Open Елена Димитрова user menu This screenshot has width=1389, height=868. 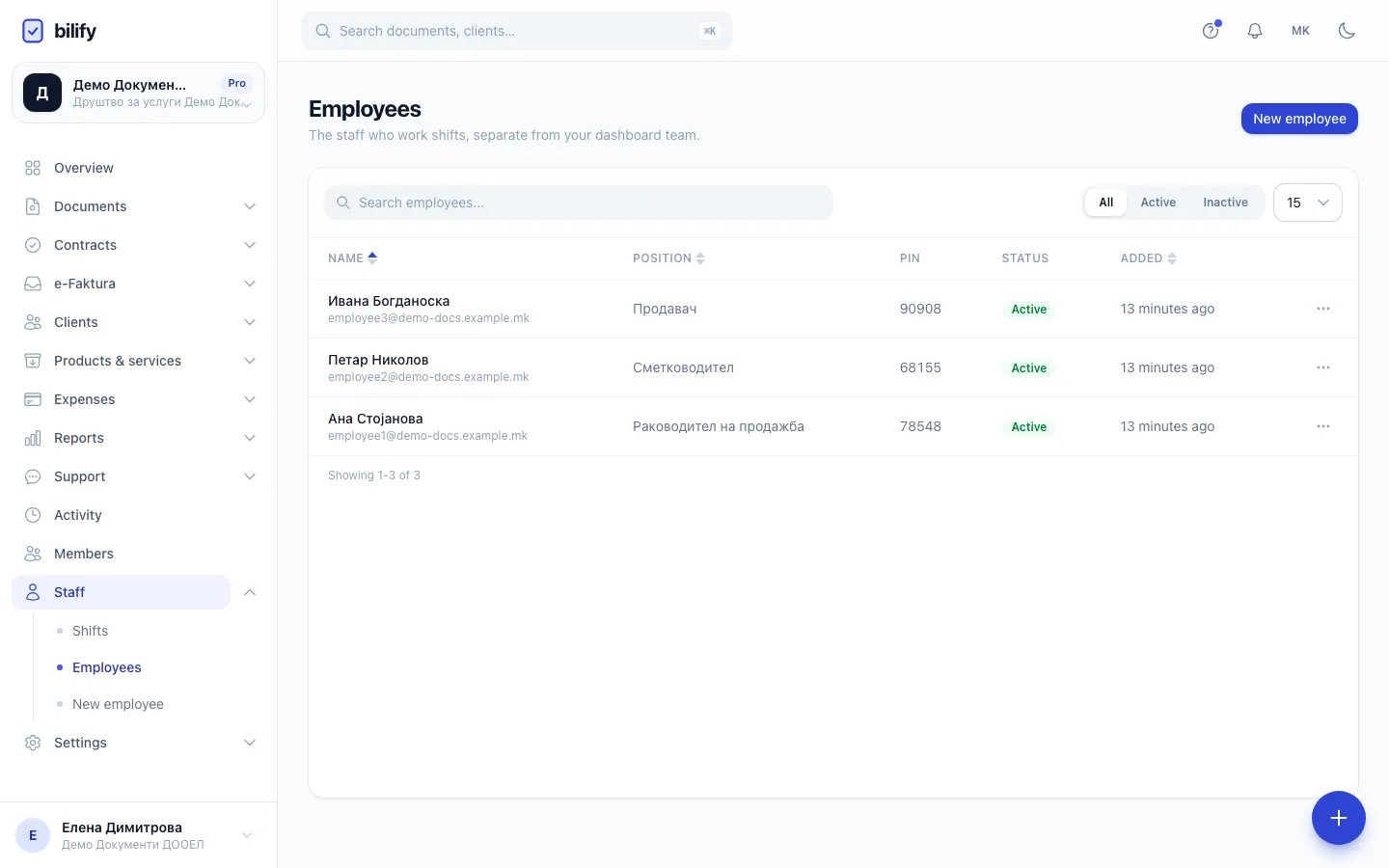click(x=138, y=835)
